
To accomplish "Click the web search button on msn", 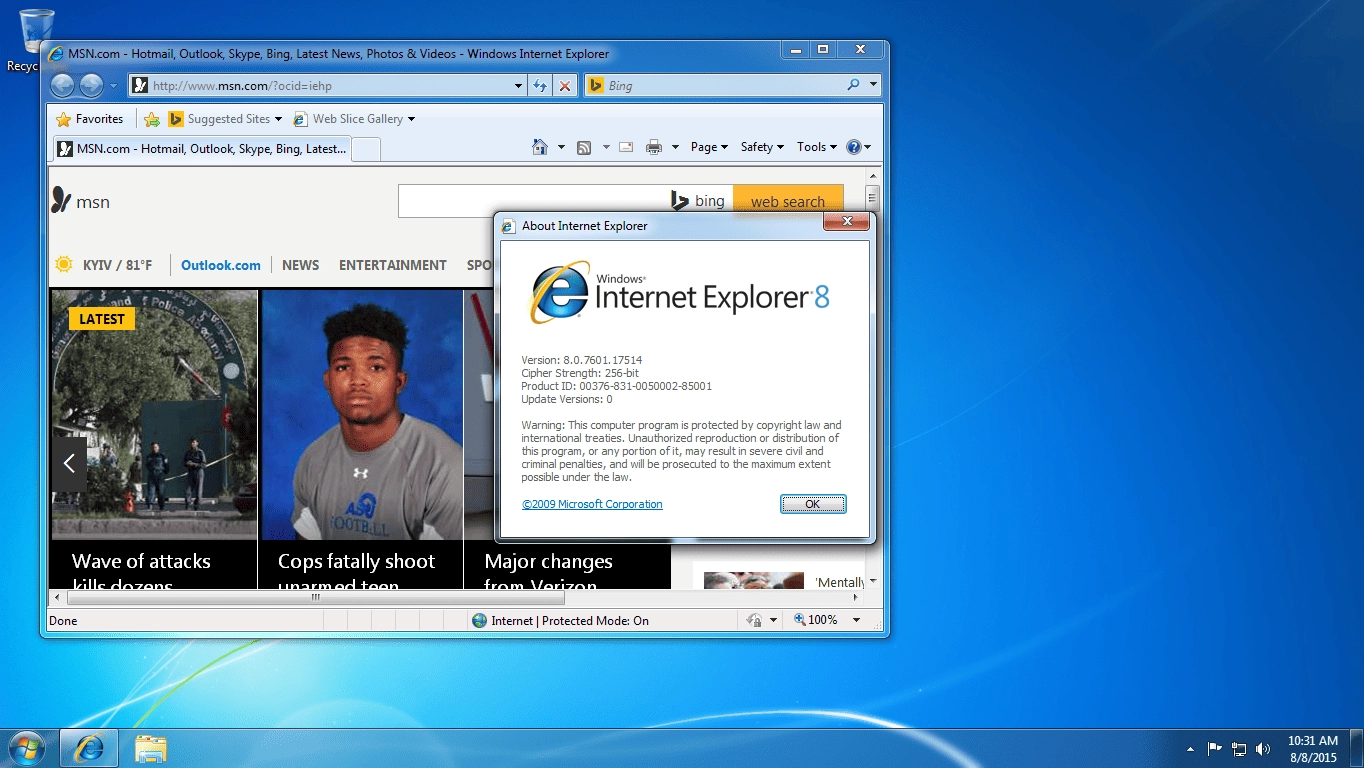I will tap(788, 201).
